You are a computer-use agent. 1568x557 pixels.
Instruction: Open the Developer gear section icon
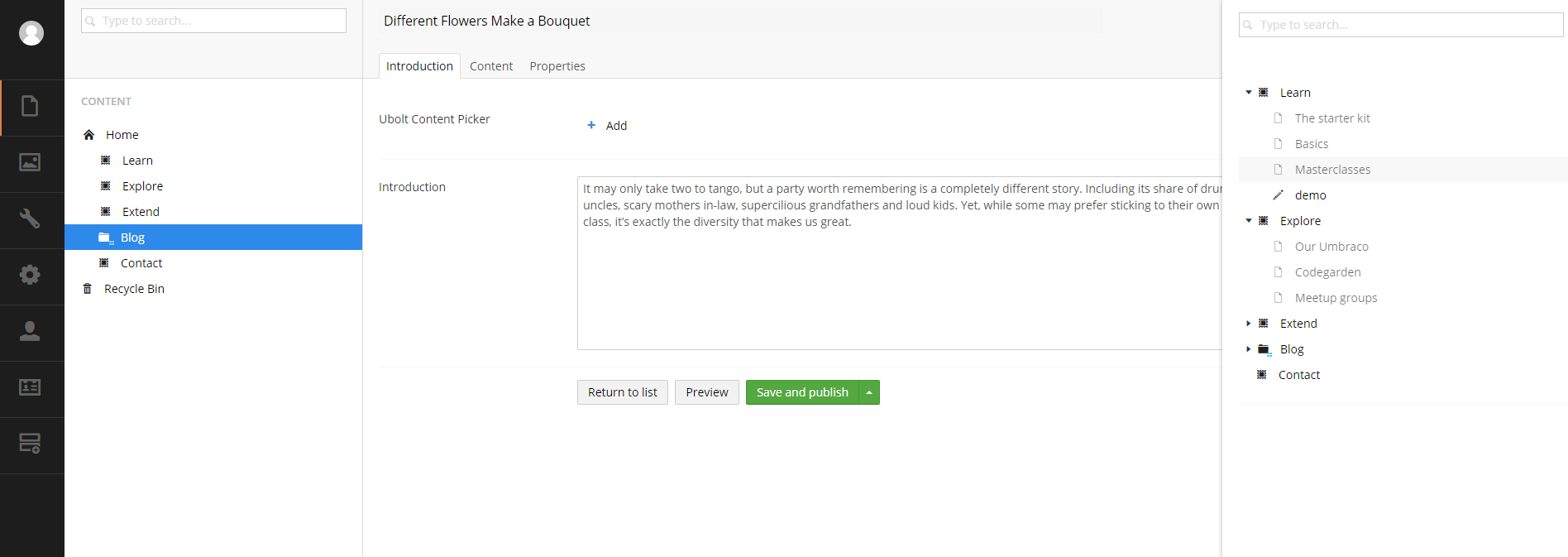[30, 276]
